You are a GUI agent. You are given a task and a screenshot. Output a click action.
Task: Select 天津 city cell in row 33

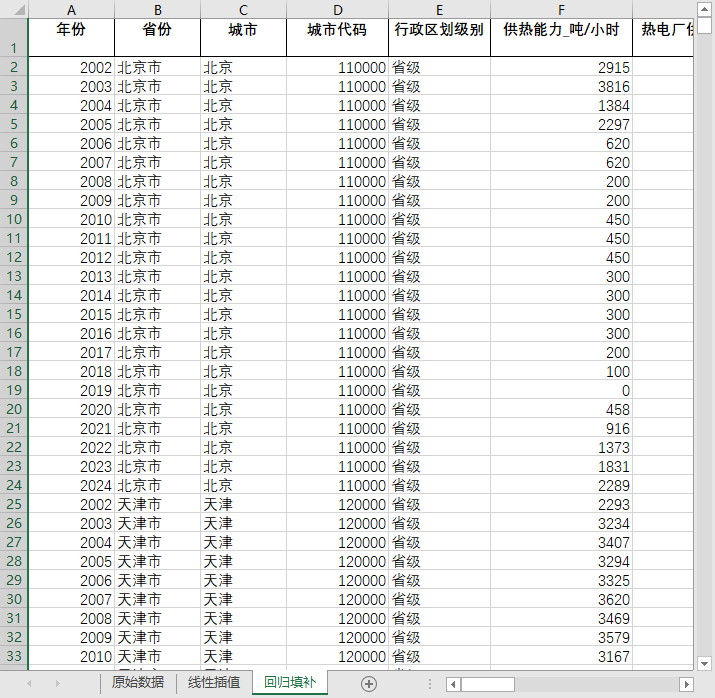[243, 657]
